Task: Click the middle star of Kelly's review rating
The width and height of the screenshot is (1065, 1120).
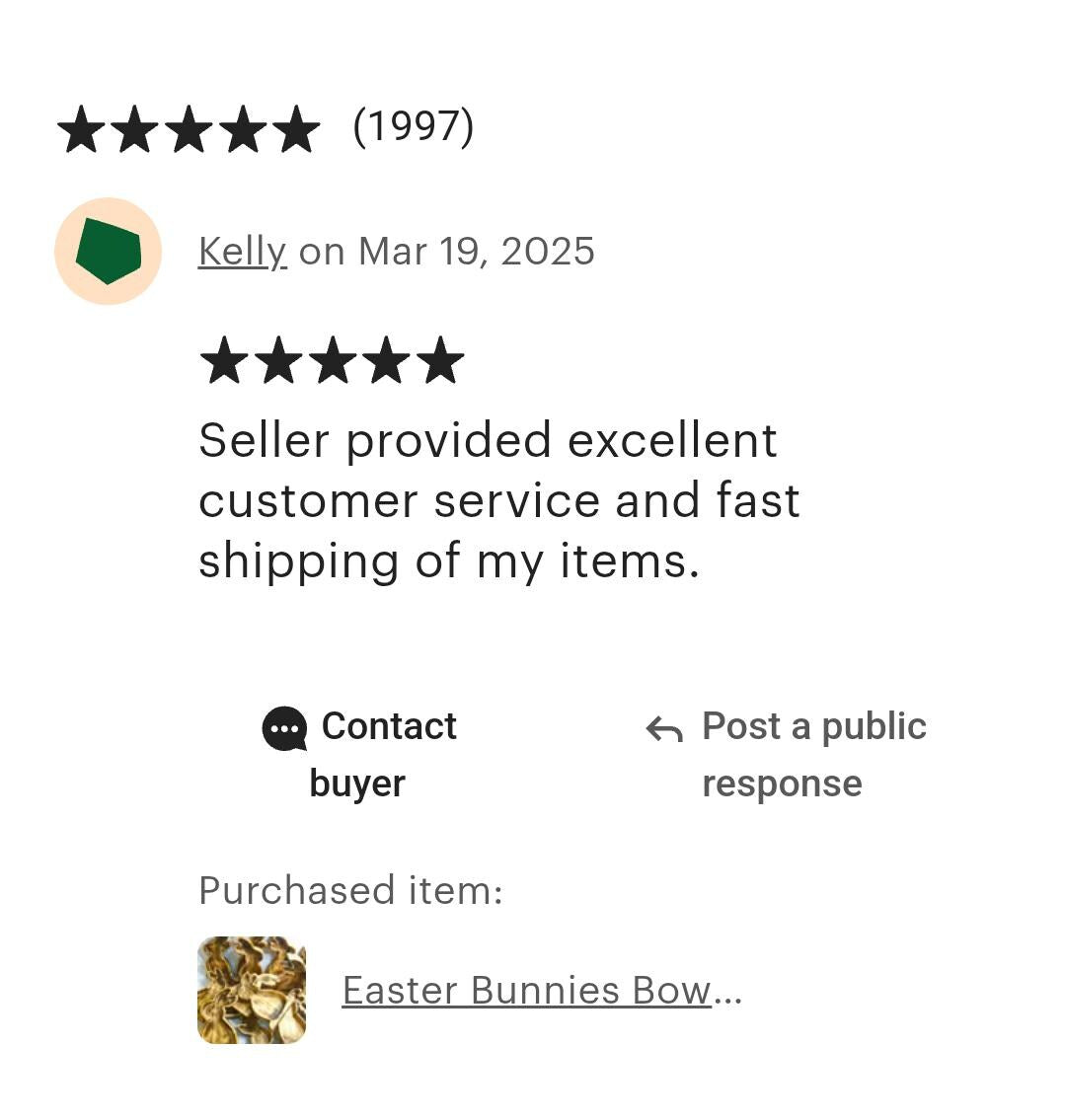Action: tap(333, 359)
